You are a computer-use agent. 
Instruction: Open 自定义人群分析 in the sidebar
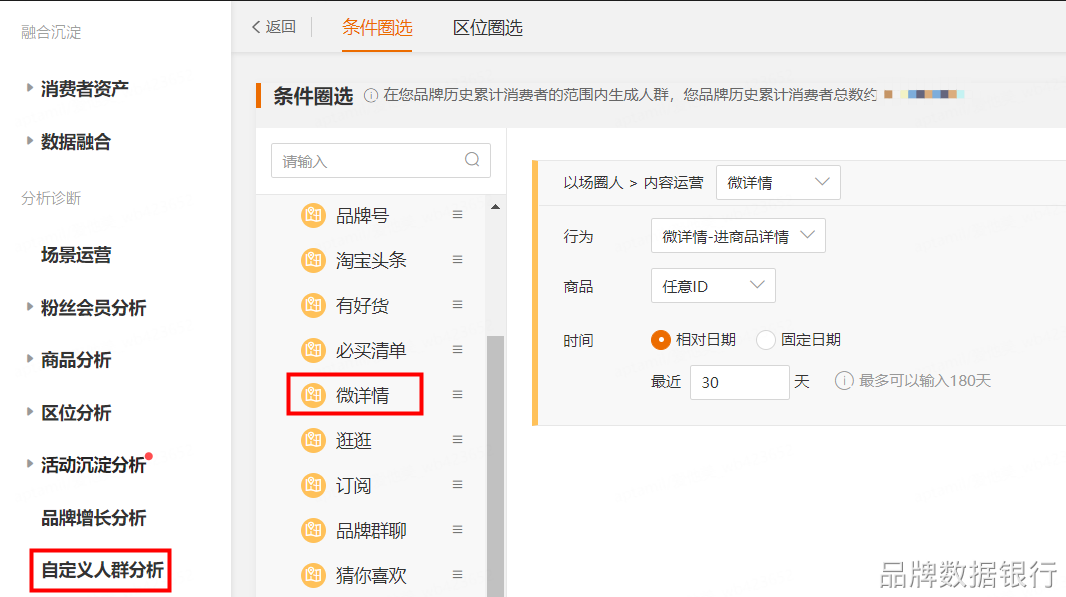pos(102,571)
